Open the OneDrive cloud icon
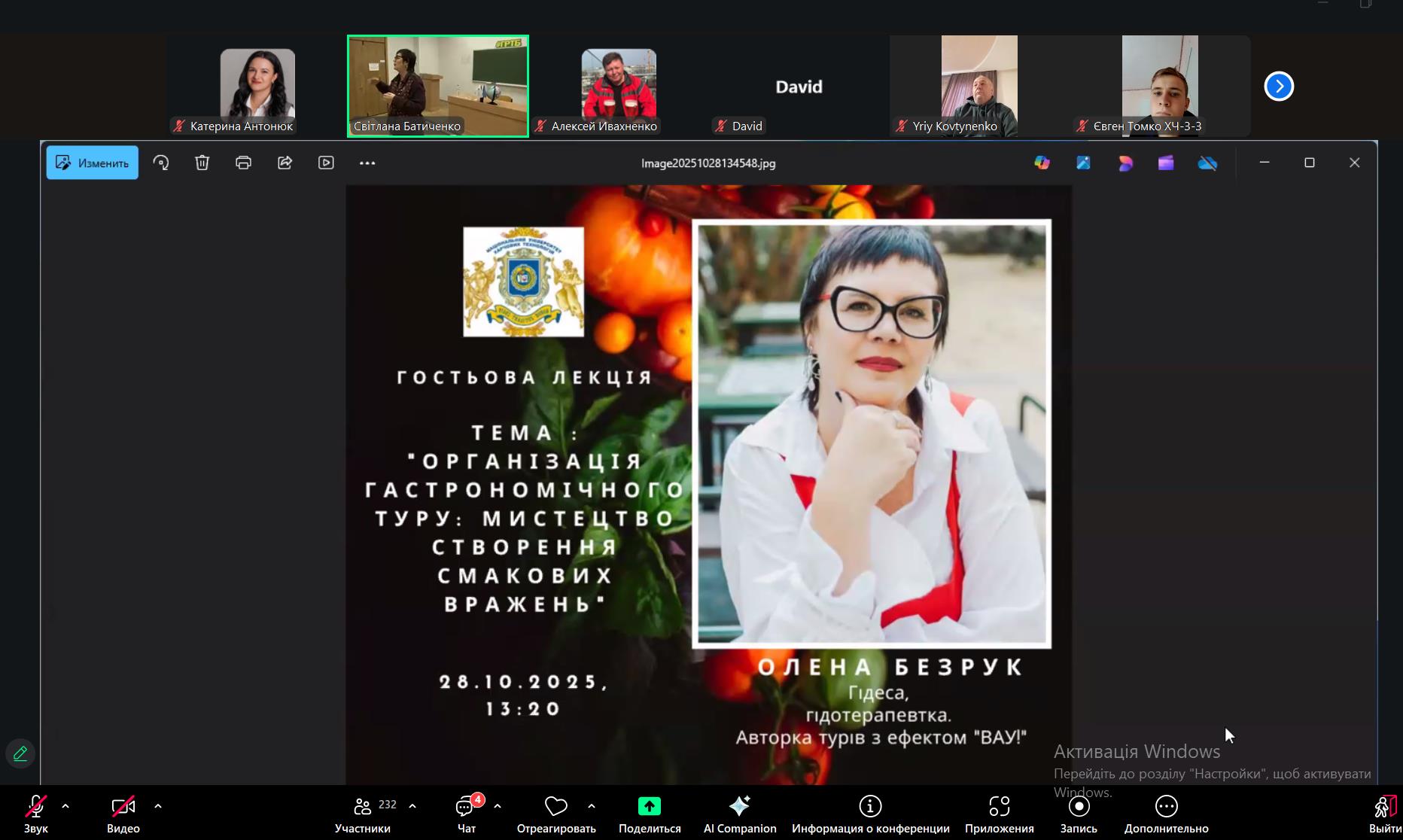This screenshot has height=840, width=1403. [1207, 163]
